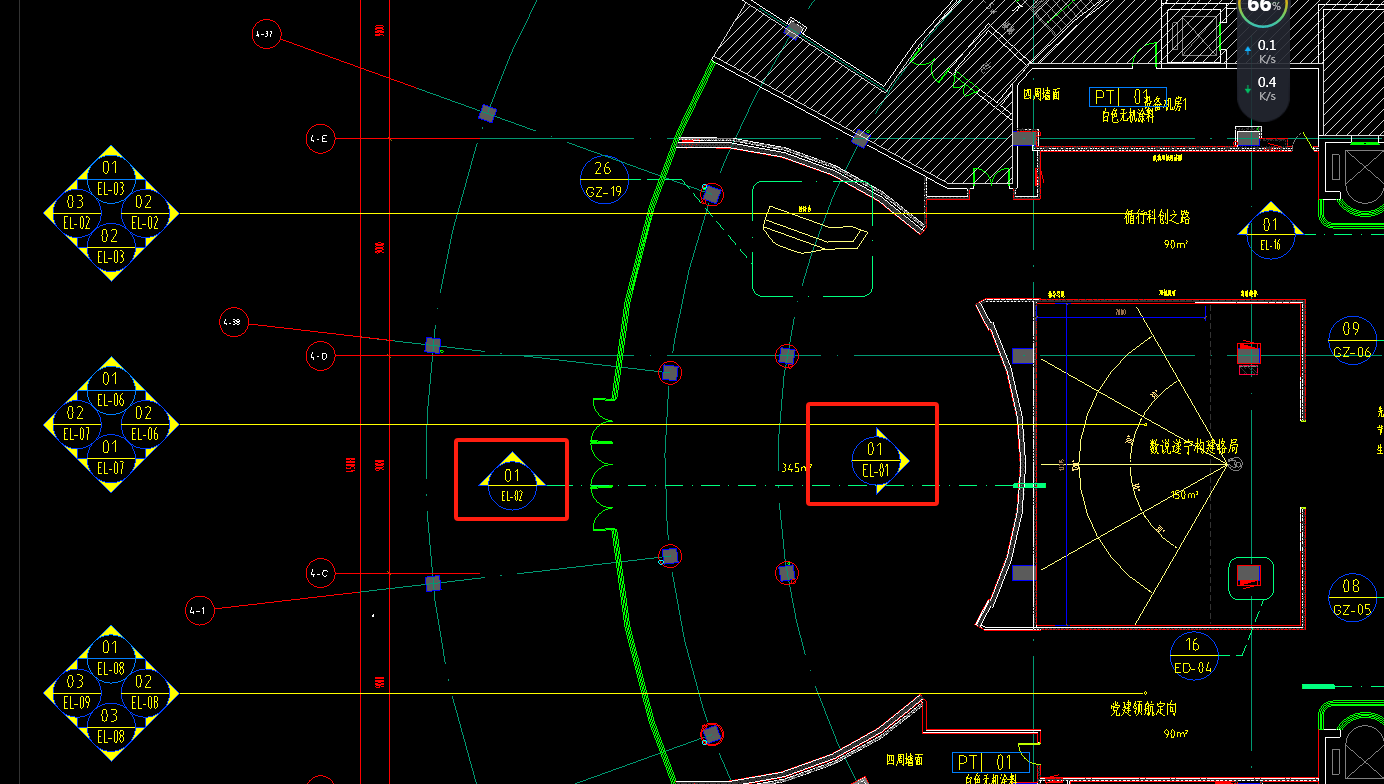1384x784 pixels.
Task: Click the column square on the 4-38 gridline
Action: coord(433,345)
